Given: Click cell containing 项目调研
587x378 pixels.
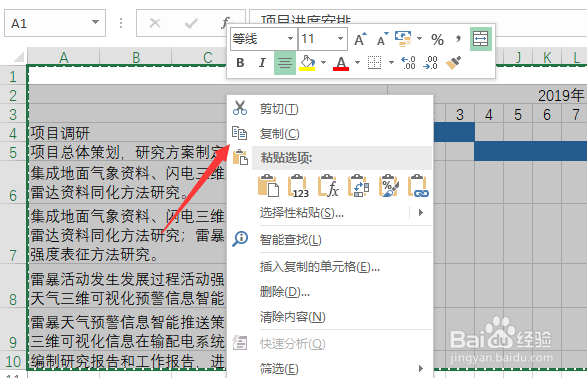Looking at the screenshot, I should point(127,132).
